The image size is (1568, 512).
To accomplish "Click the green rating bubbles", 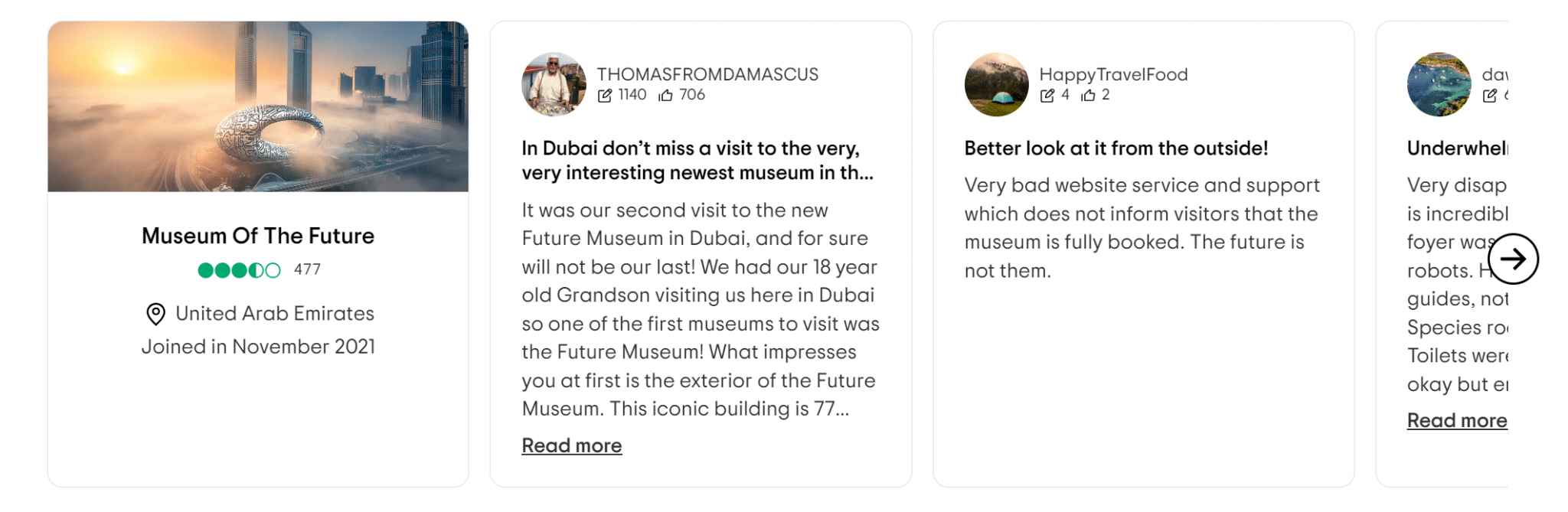I will (239, 270).
